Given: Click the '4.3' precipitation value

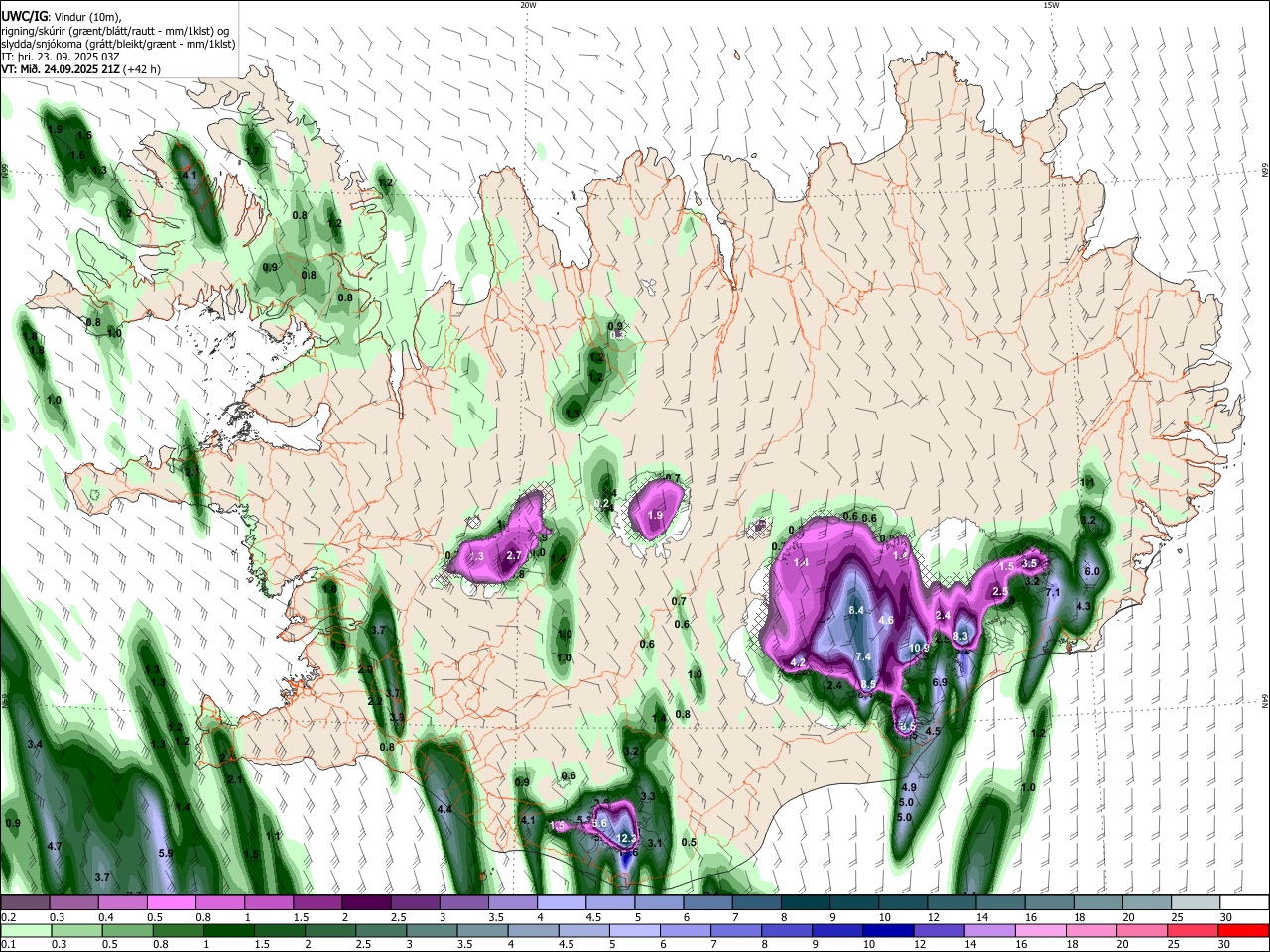Looking at the screenshot, I should tap(1083, 606).
